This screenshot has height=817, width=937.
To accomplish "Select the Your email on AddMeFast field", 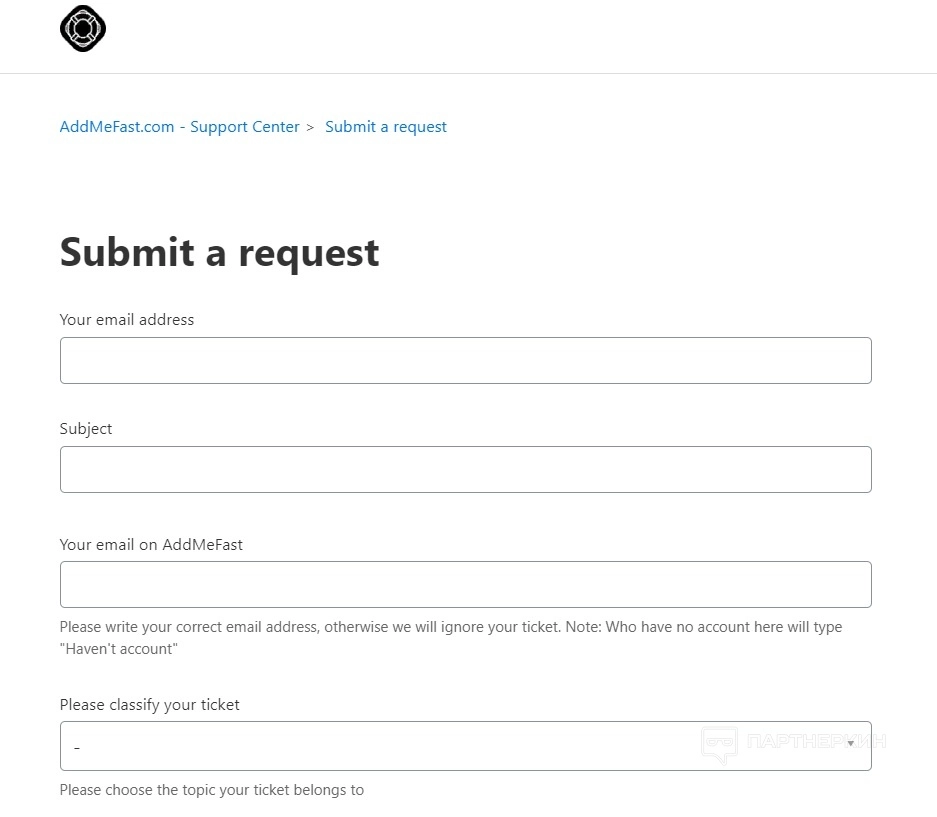I will pyautogui.click(x=465, y=584).
